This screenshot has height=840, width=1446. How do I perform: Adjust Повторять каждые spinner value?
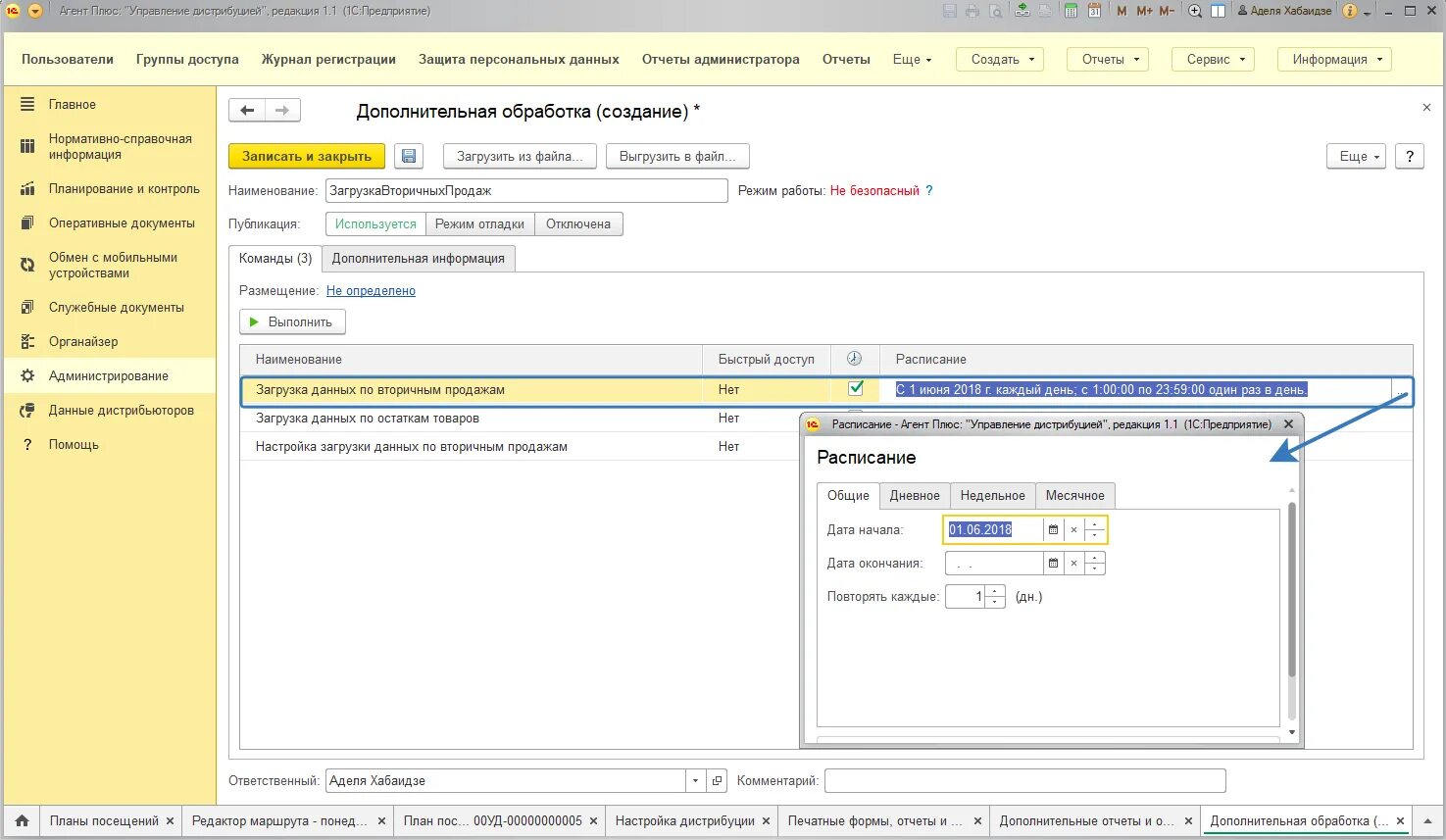[995, 596]
